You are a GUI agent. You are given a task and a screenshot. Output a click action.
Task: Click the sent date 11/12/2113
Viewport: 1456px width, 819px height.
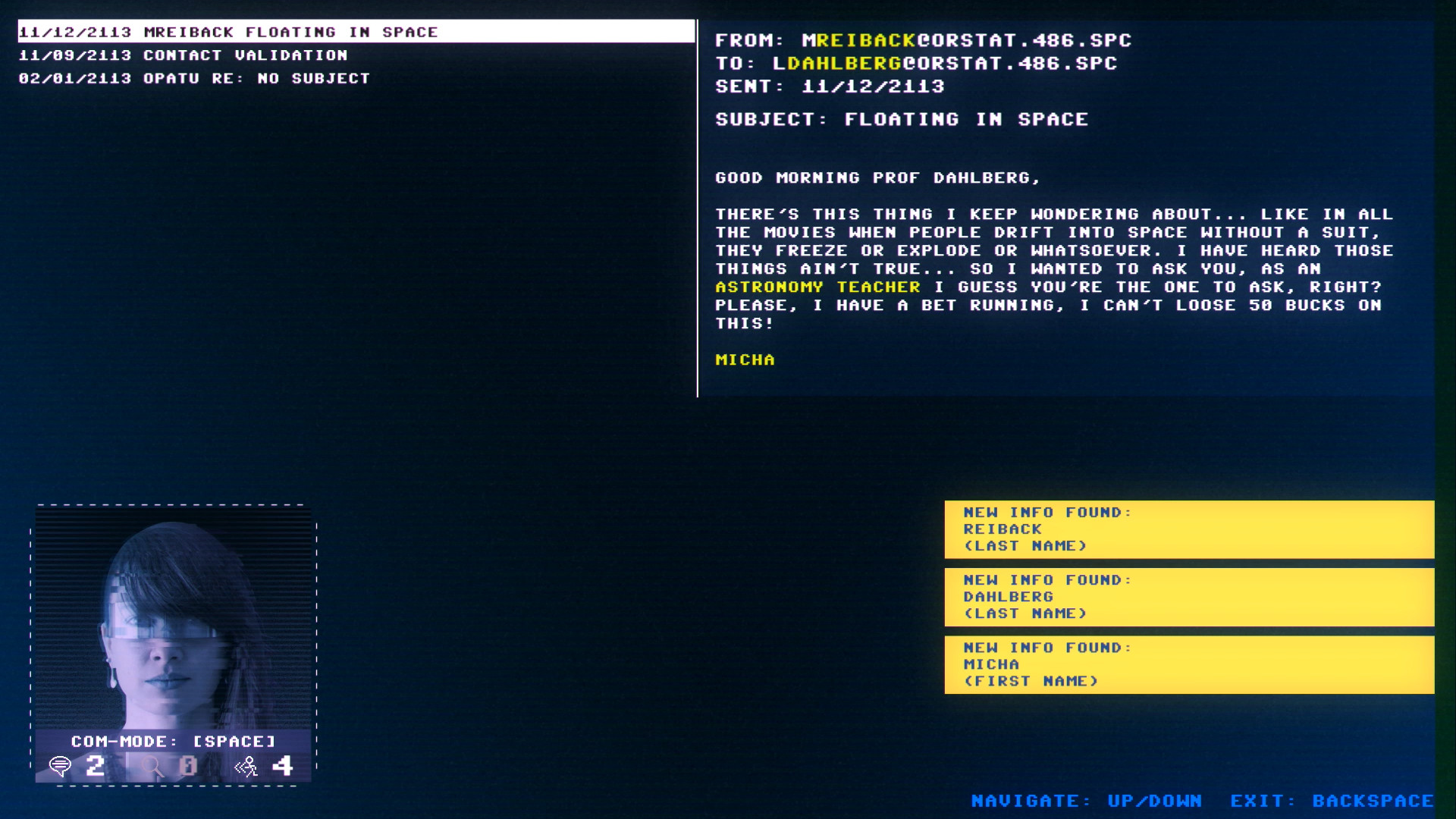(x=873, y=86)
